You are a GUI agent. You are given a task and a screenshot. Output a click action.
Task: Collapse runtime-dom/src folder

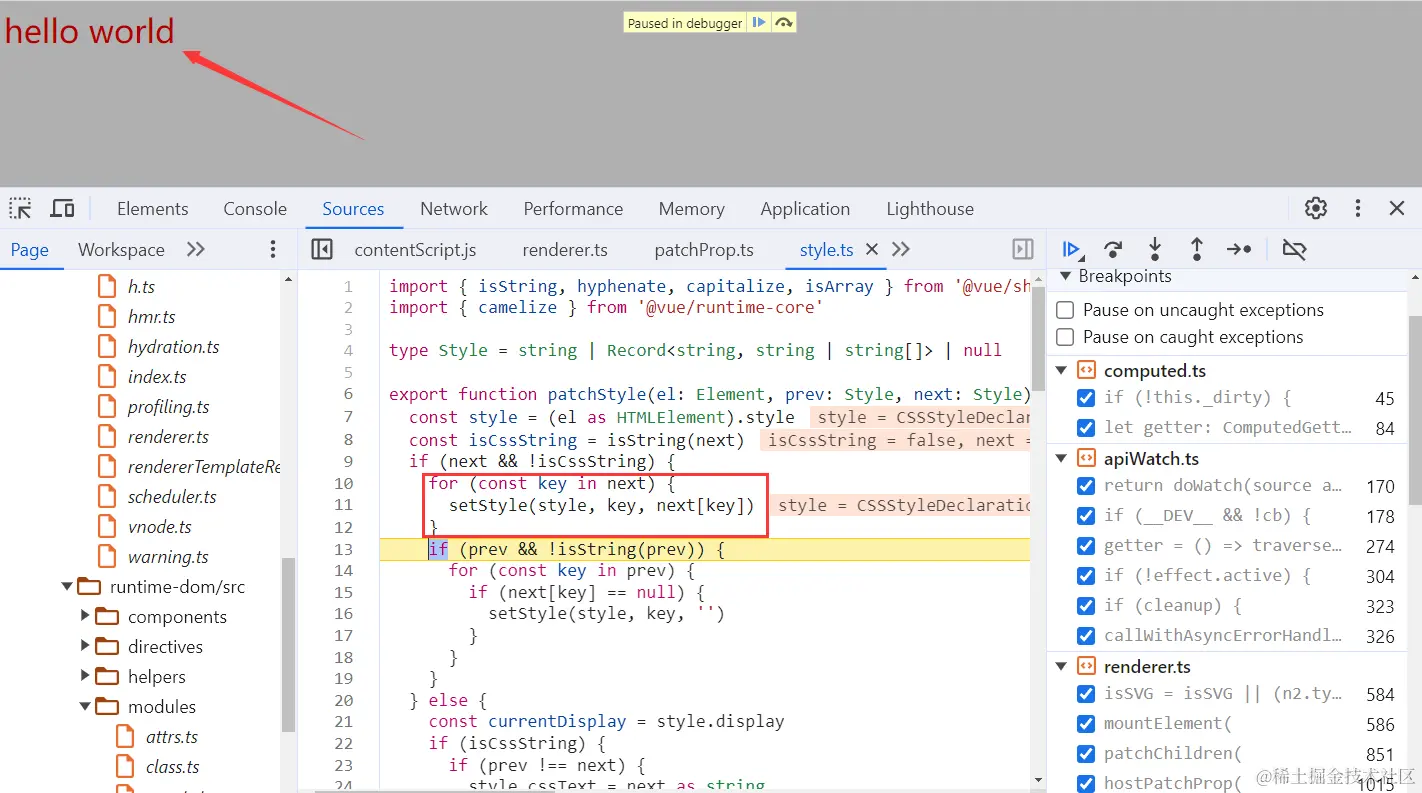click(67, 587)
